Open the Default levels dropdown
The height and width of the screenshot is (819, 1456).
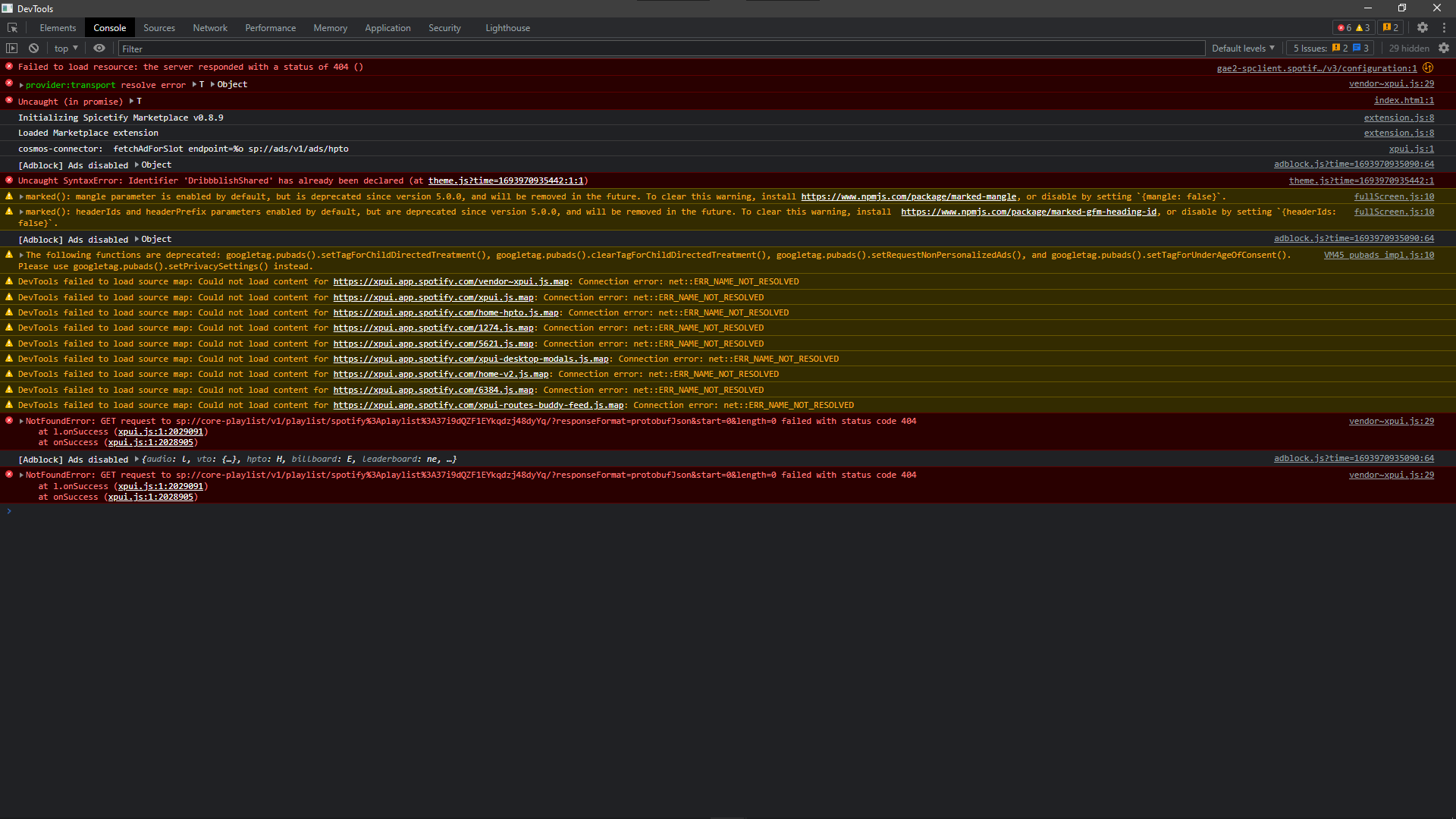tap(1243, 49)
